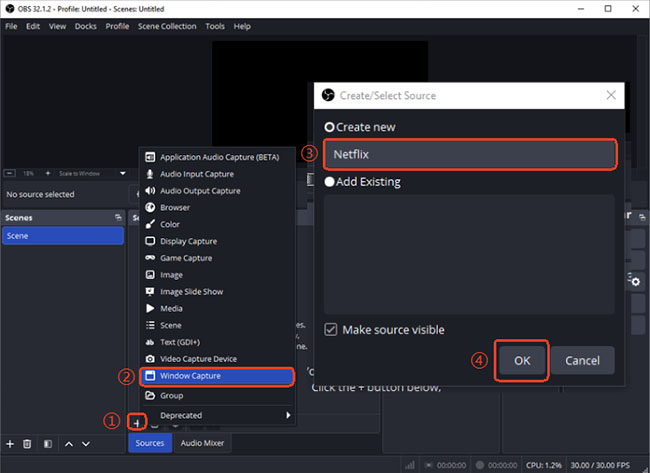Choose the Media source play icon

click(150, 308)
